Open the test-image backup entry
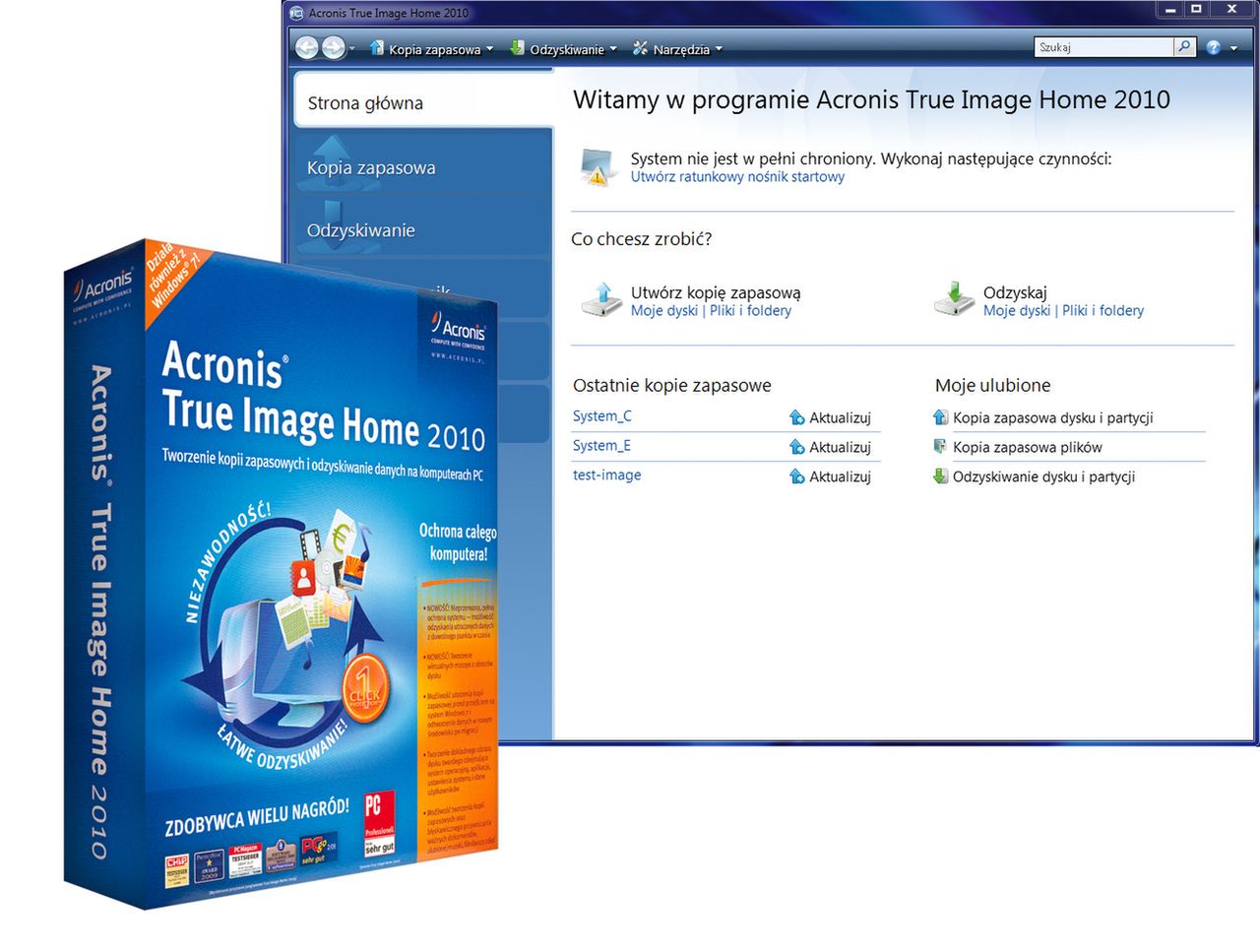Image resolution: width=1260 pixels, height=952 pixels. [x=607, y=476]
